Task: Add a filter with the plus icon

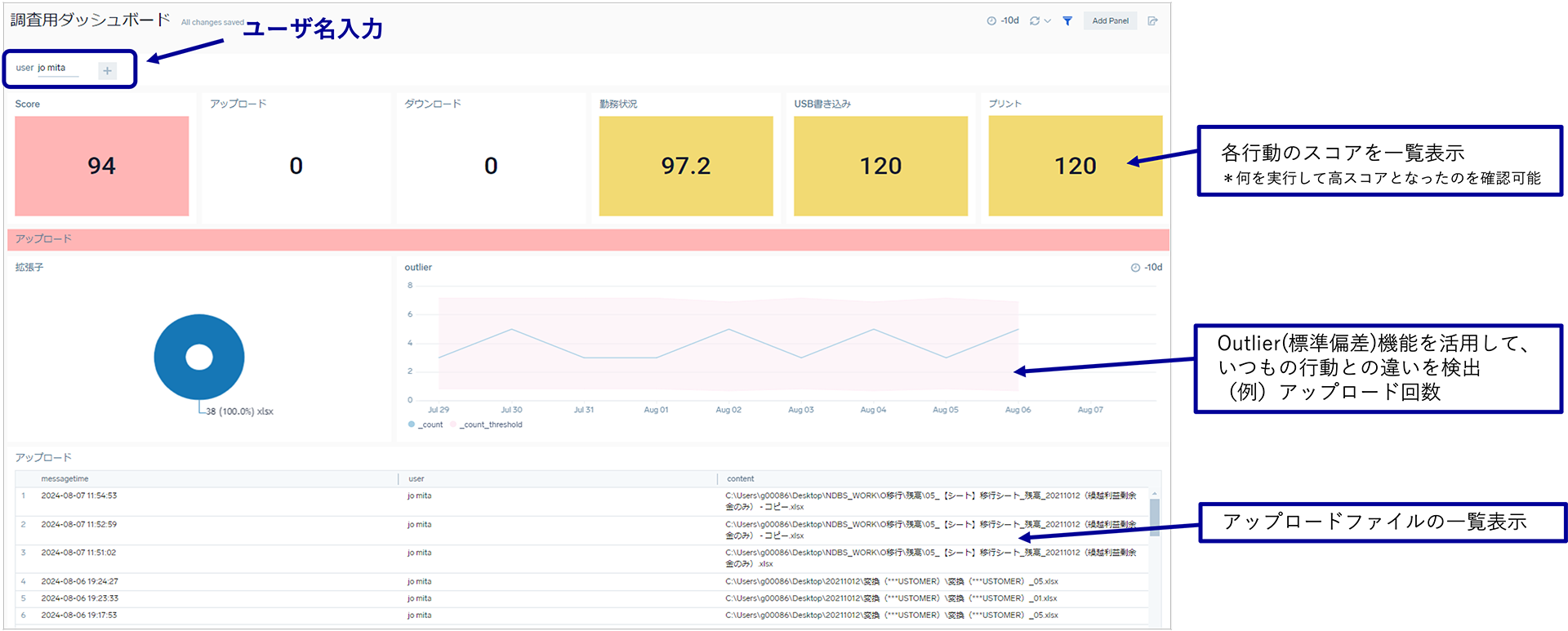Action: click(107, 71)
